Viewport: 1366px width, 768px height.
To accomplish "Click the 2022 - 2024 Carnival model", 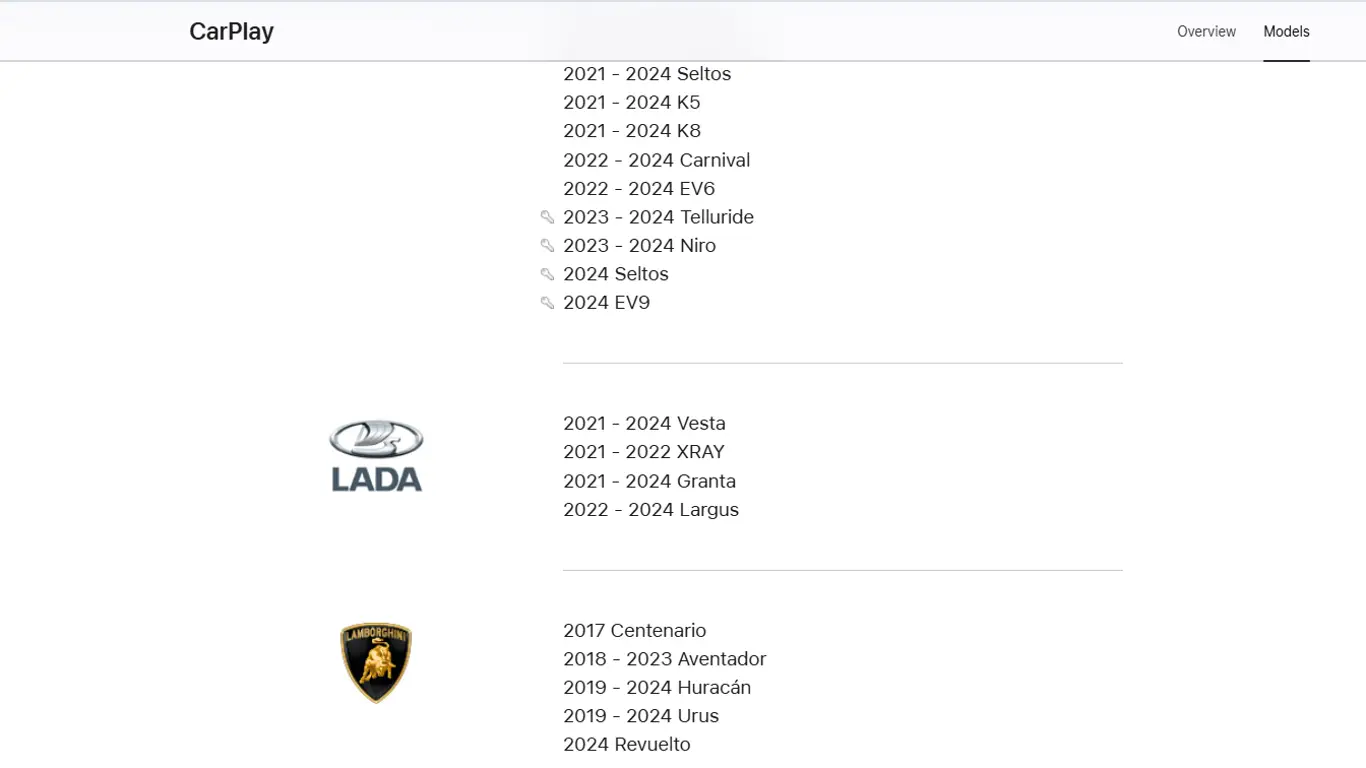I will [x=656, y=160].
